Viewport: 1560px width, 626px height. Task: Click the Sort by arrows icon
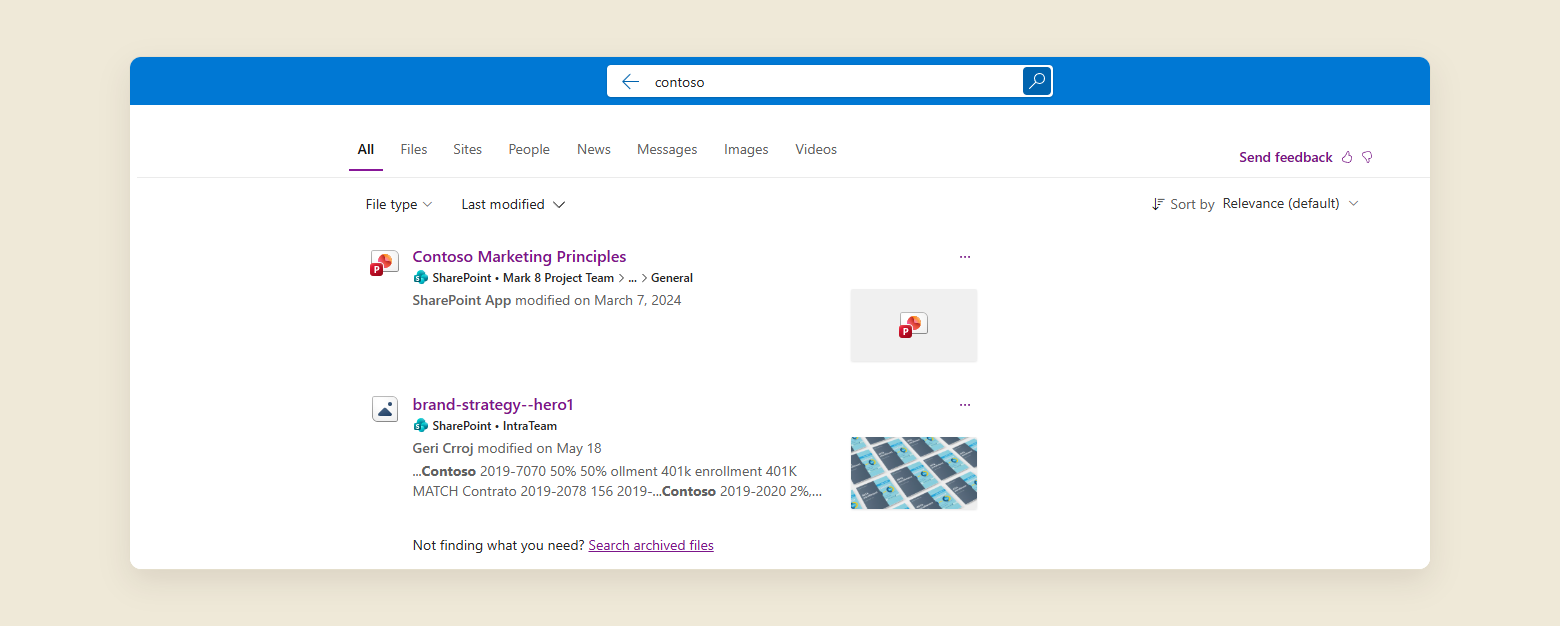click(x=1158, y=204)
